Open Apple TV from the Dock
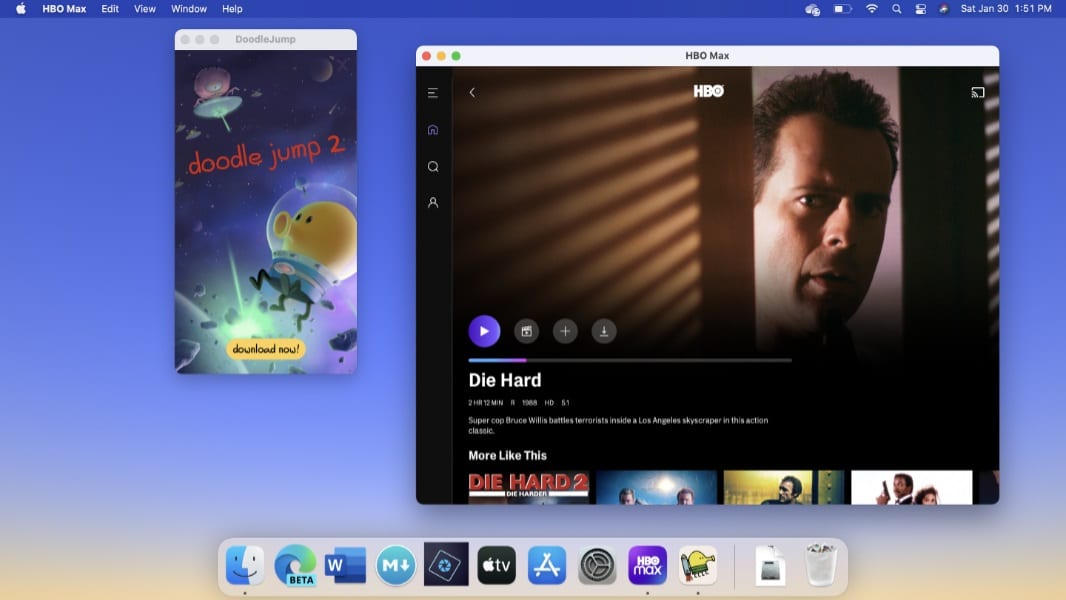The height and width of the screenshot is (600, 1066). click(496, 565)
